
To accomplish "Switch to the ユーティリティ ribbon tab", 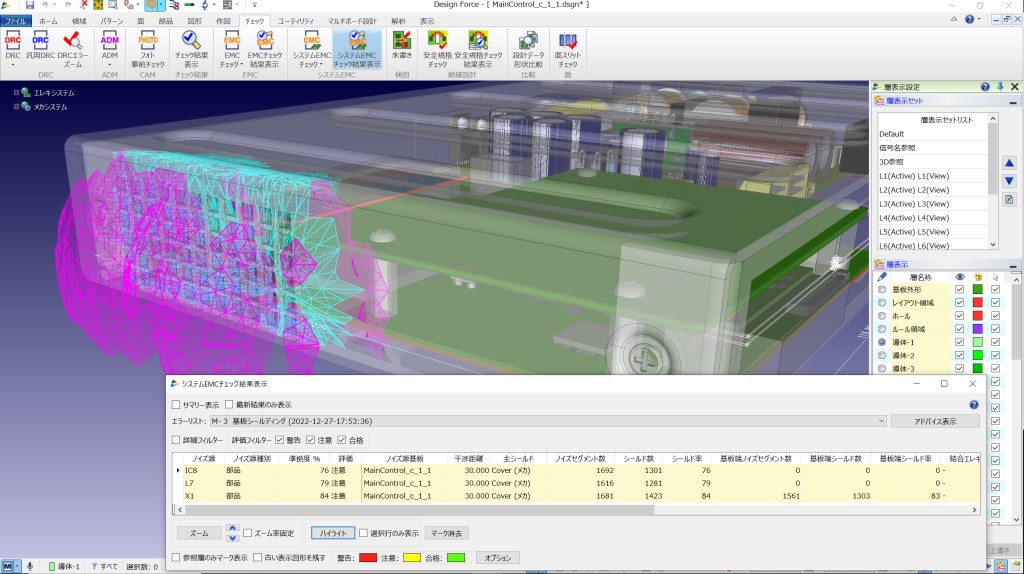I will click(x=296, y=21).
